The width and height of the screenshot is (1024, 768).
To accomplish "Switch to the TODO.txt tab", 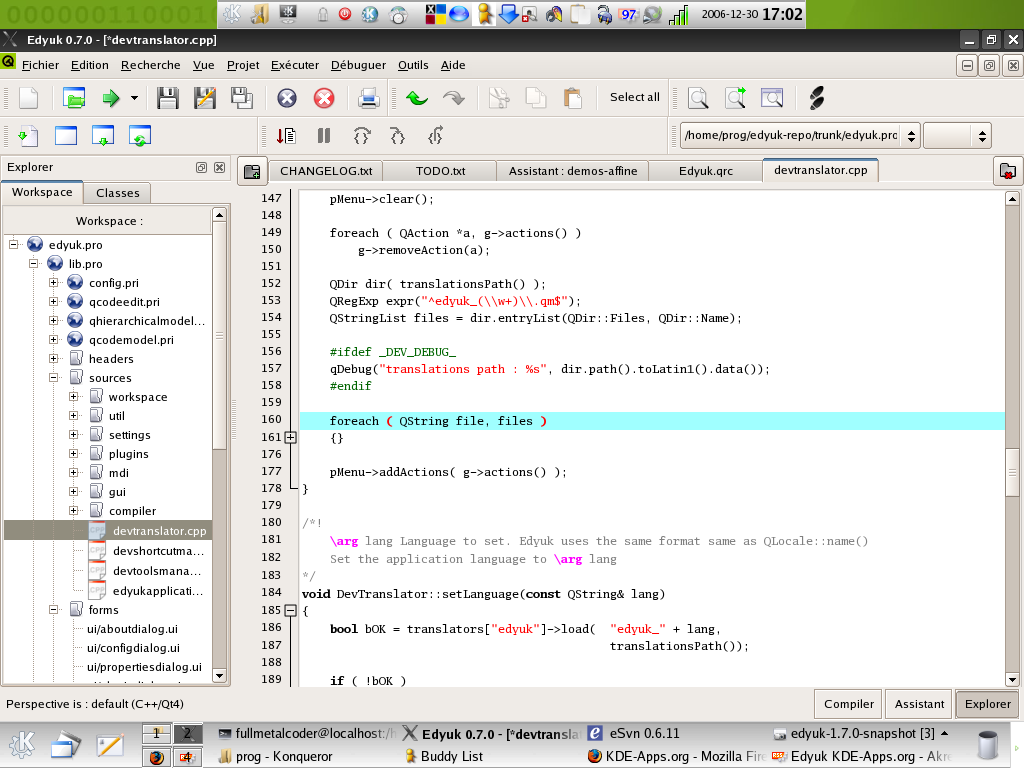I will pos(440,171).
